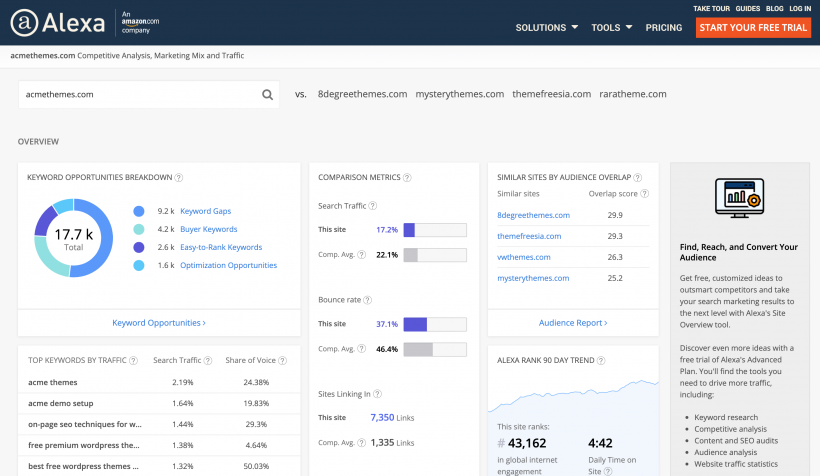The height and width of the screenshot is (476, 820).
Task: Click the keyword breakdown donut chart
Action: 74,238
